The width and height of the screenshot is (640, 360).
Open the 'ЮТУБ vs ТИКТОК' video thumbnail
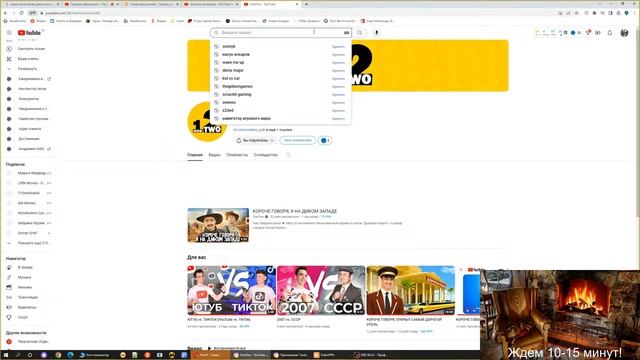tap(231, 290)
